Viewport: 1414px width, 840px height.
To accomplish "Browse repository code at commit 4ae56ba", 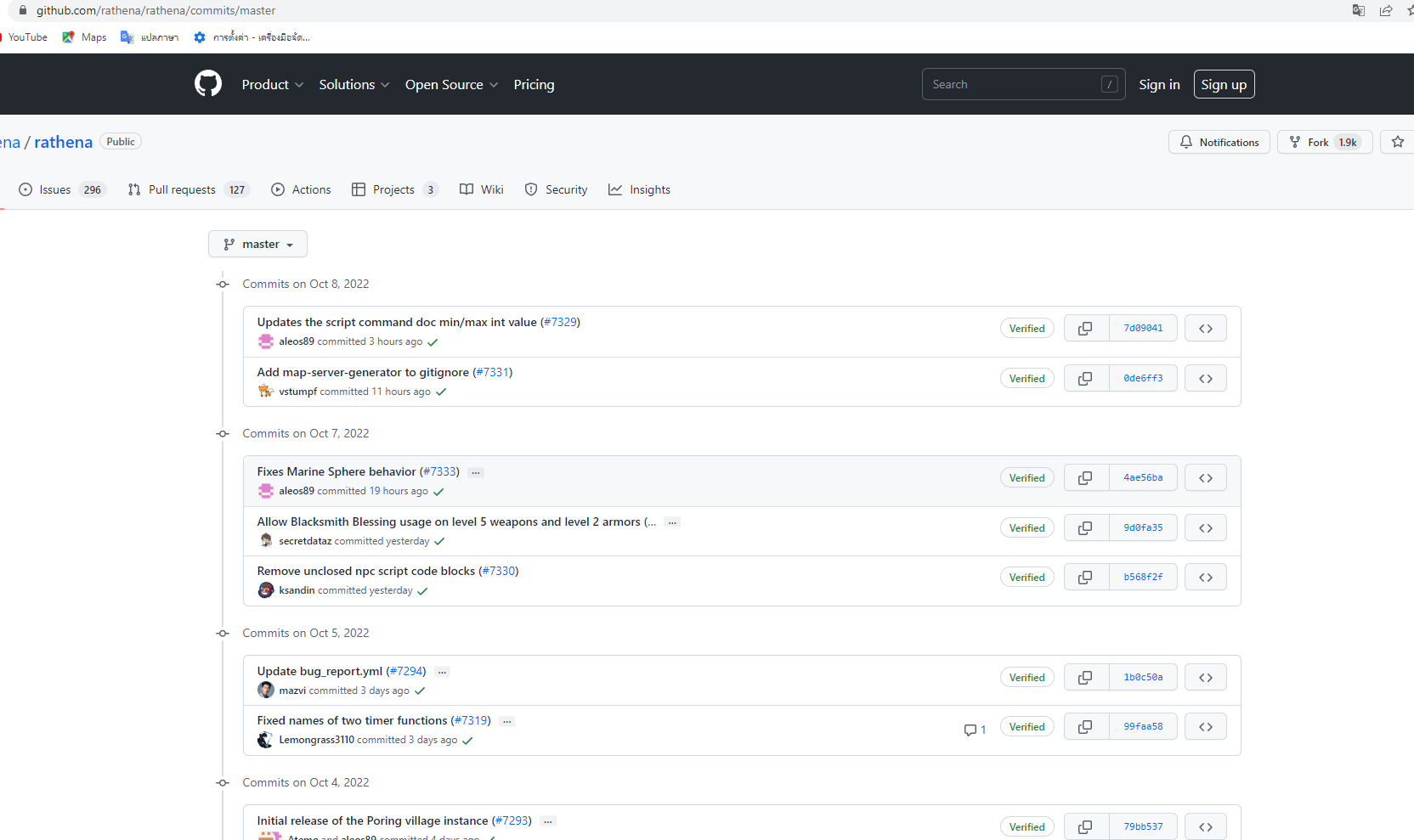I will click(x=1205, y=477).
